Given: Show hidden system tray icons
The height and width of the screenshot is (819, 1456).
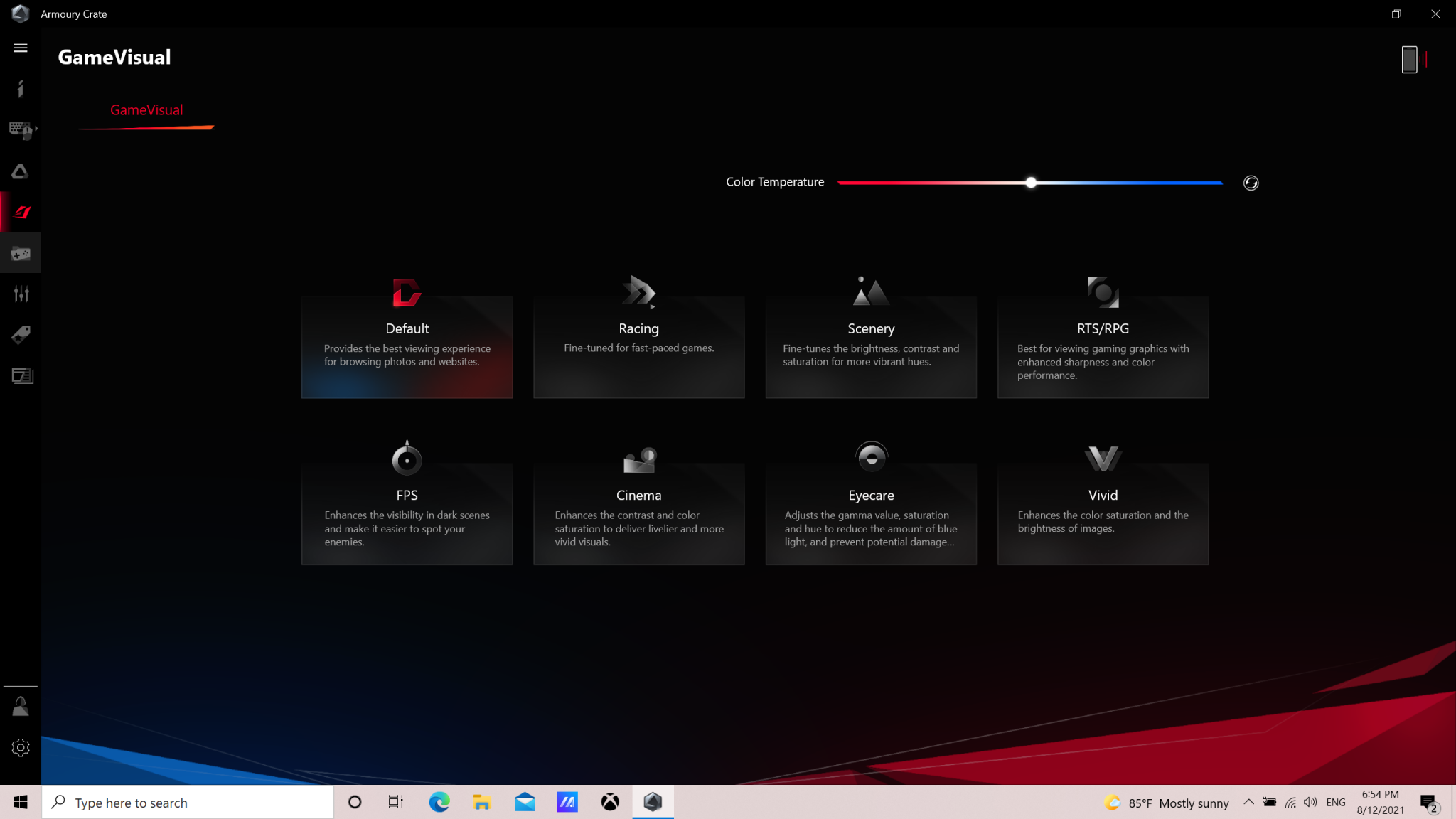Looking at the screenshot, I should [1248, 802].
